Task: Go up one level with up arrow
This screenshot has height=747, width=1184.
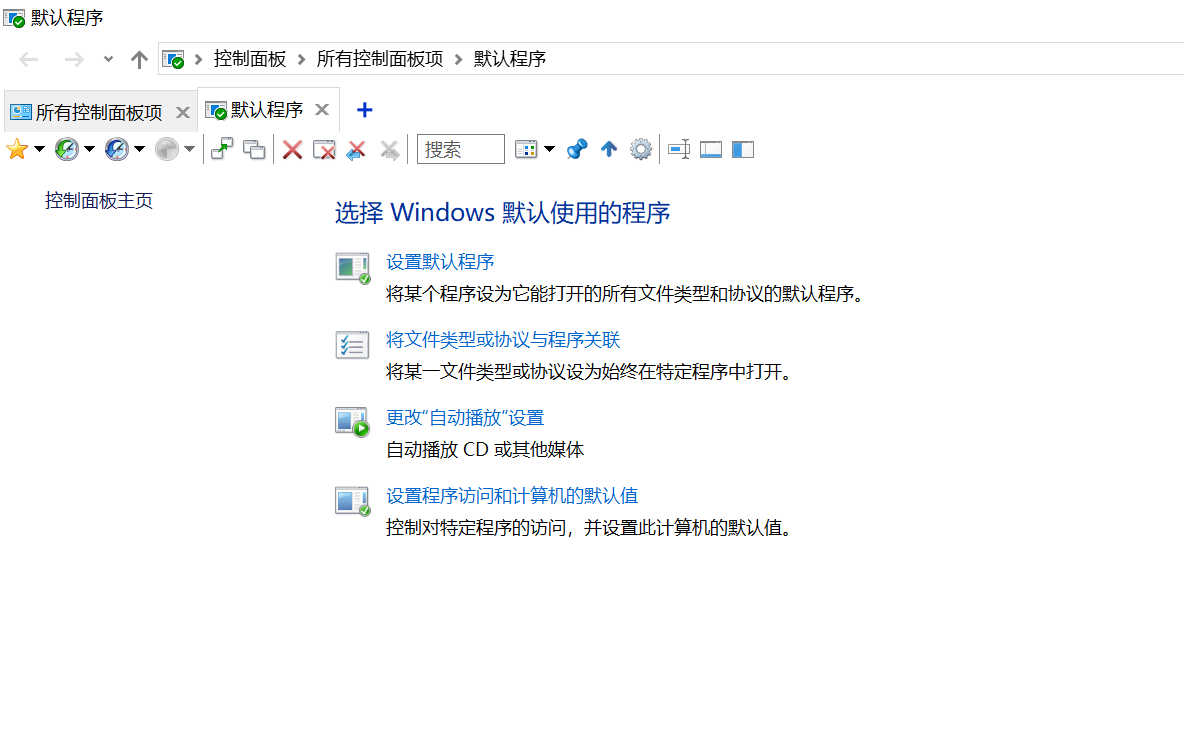Action: point(139,59)
